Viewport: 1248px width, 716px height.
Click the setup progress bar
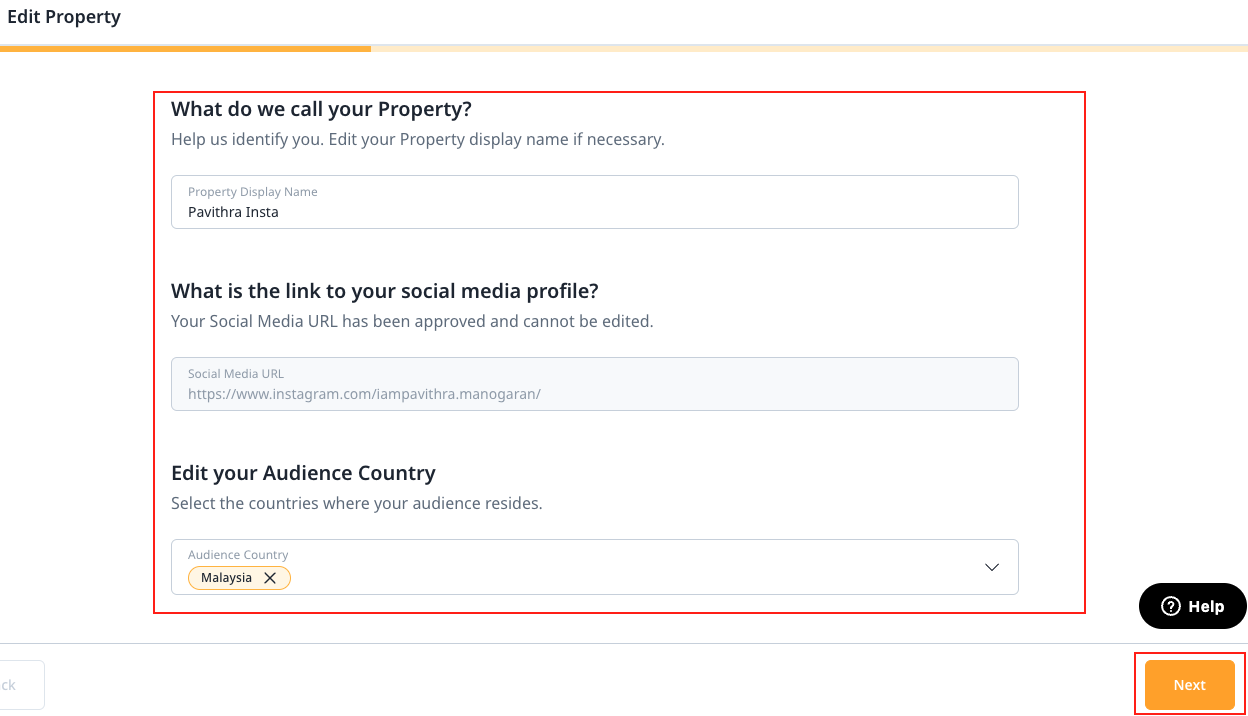coord(624,48)
